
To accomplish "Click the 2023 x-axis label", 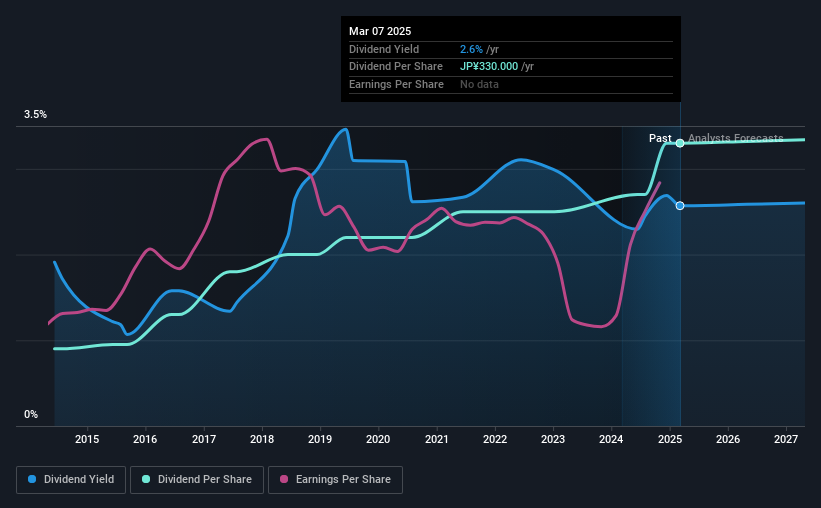I will pos(553,439).
